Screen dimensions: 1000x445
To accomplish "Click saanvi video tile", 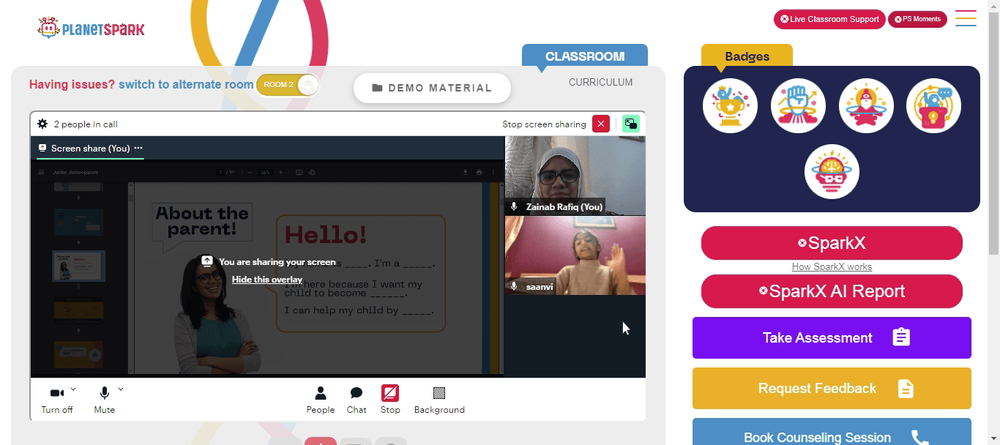I will click(575, 256).
